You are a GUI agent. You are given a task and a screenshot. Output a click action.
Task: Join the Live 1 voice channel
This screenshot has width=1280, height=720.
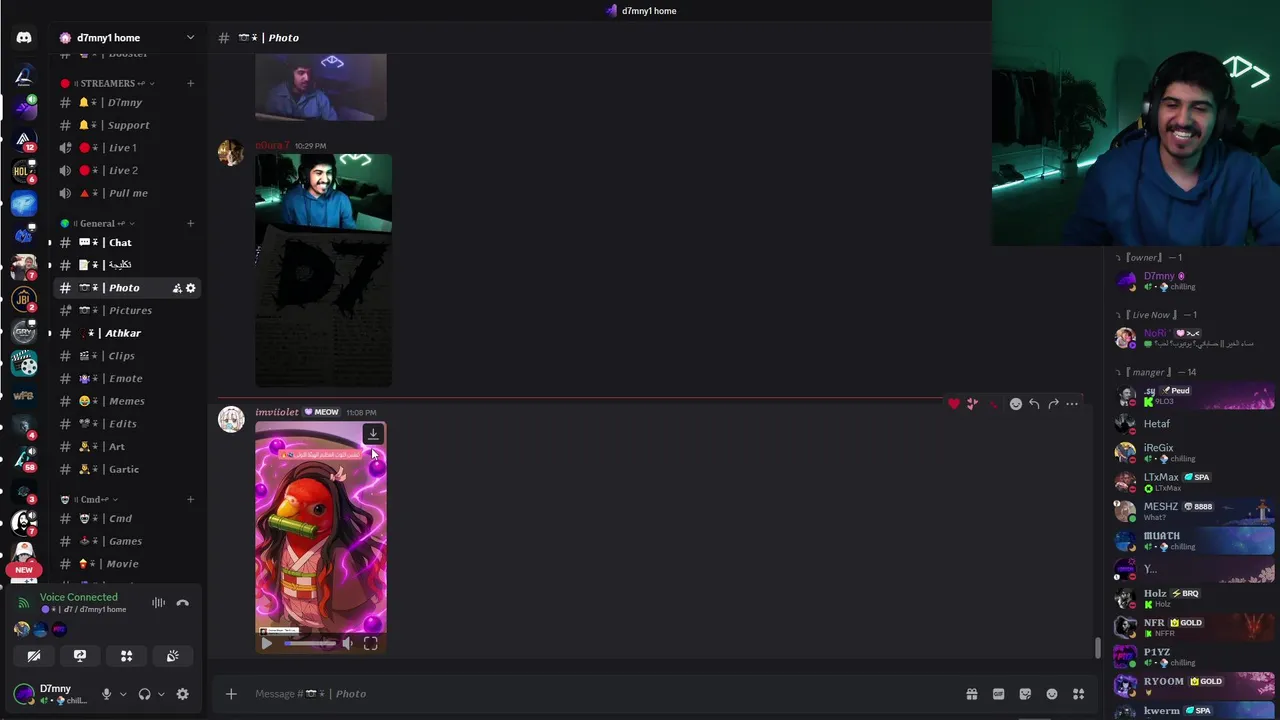click(127, 148)
